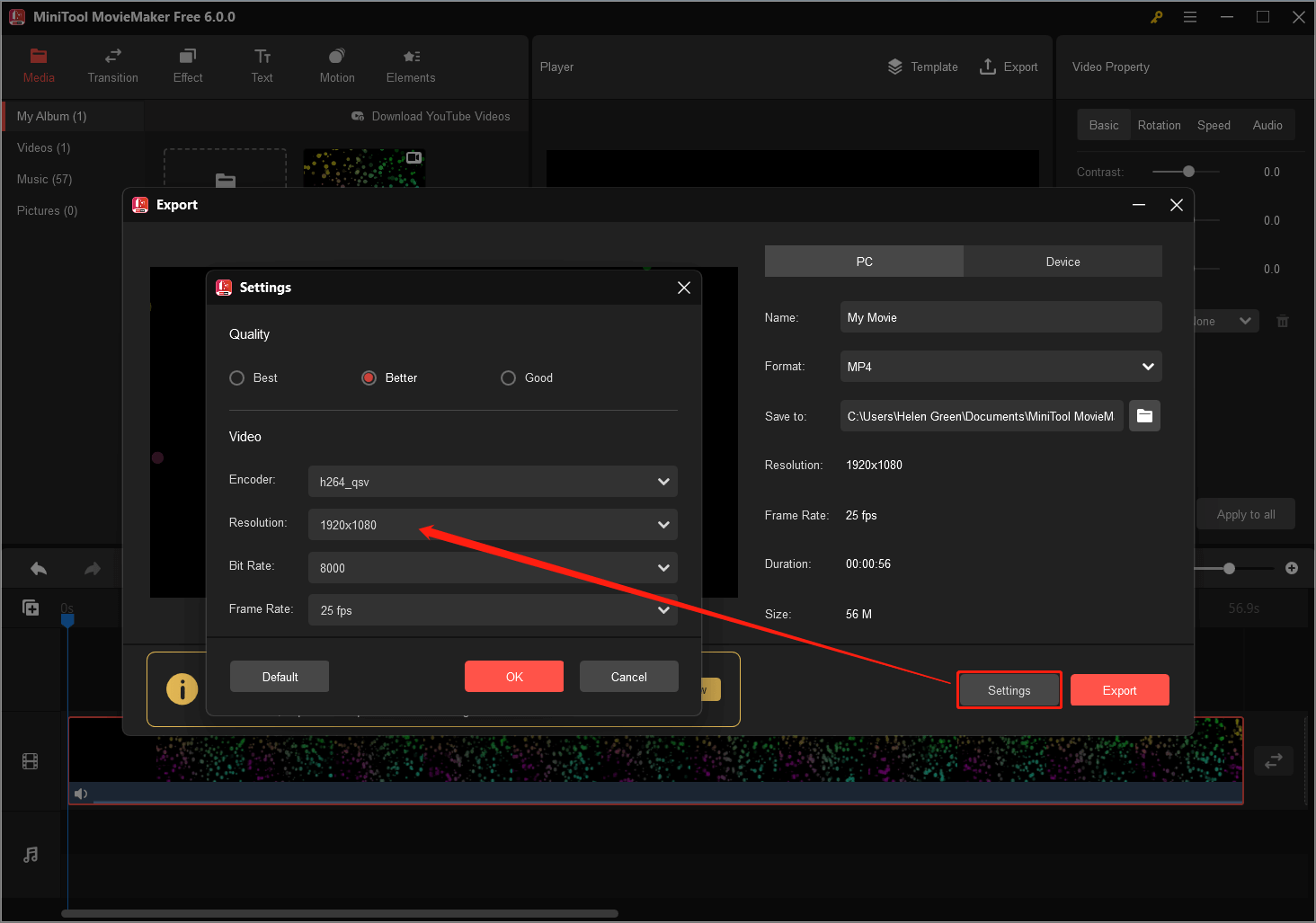Open the Rotation tab in Video Property
This screenshot has width=1316, height=923.
click(x=1159, y=125)
